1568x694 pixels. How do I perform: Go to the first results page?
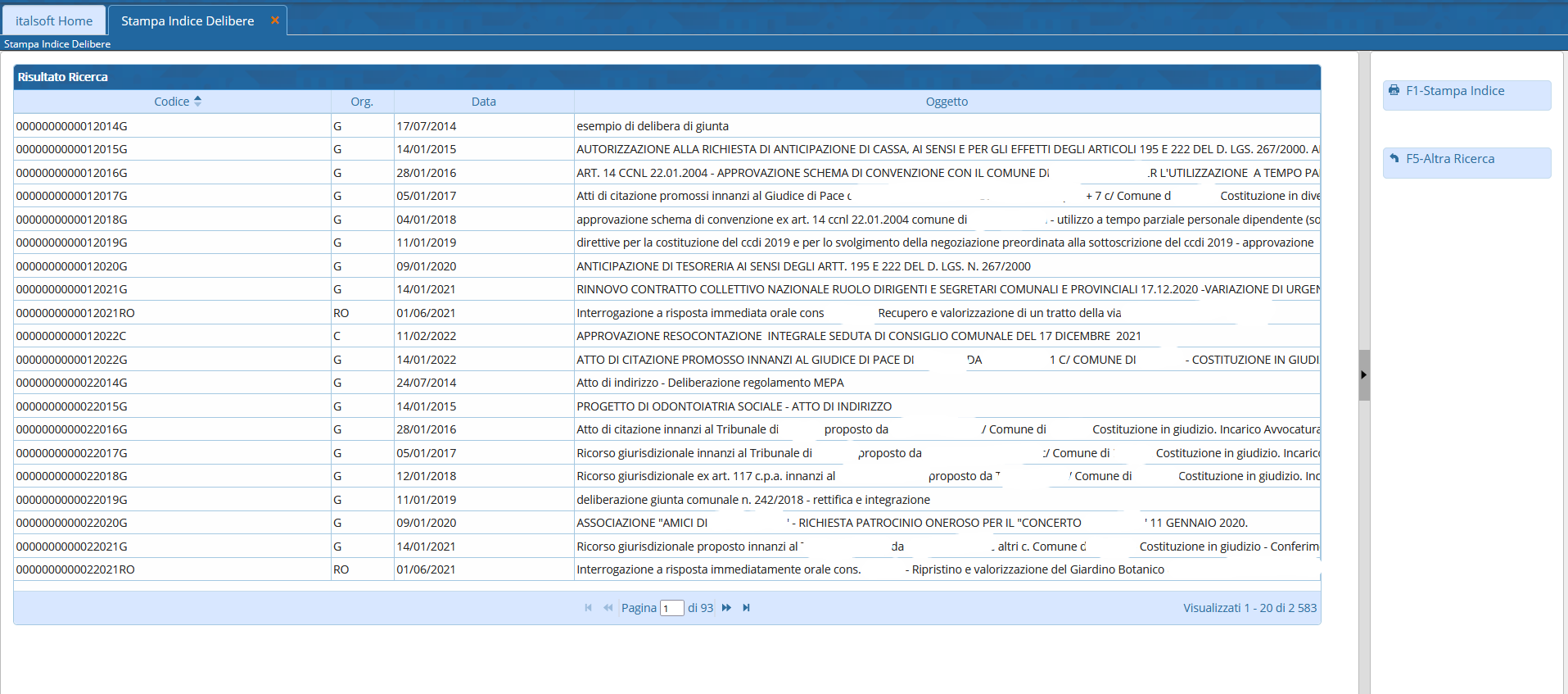click(588, 608)
